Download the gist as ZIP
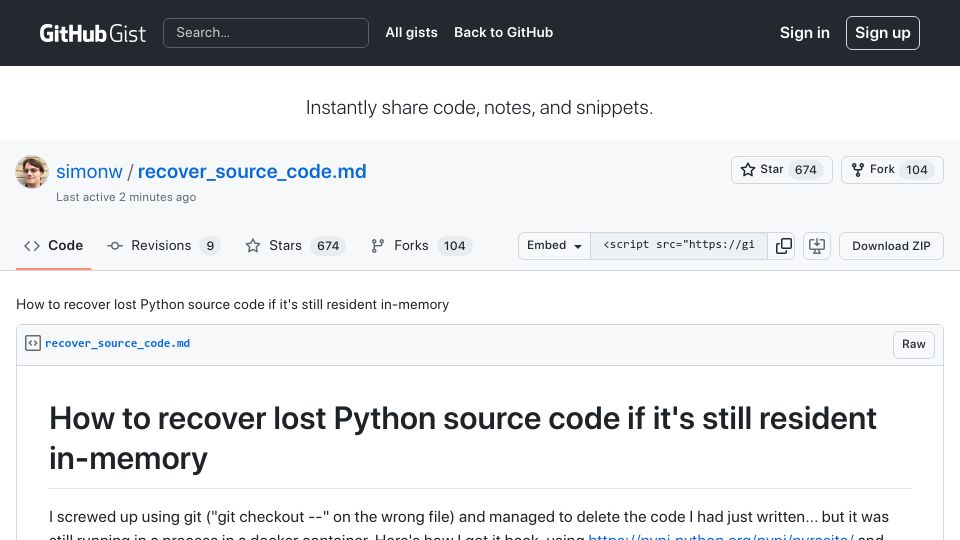 pos(891,246)
